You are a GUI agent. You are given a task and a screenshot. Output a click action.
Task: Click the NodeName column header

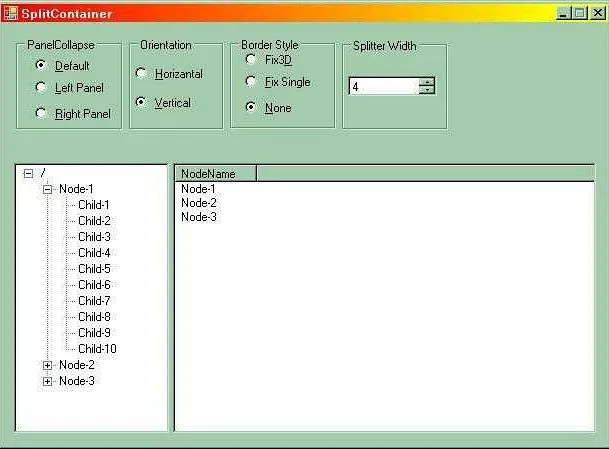pyautogui.click(x=216, y=173)
